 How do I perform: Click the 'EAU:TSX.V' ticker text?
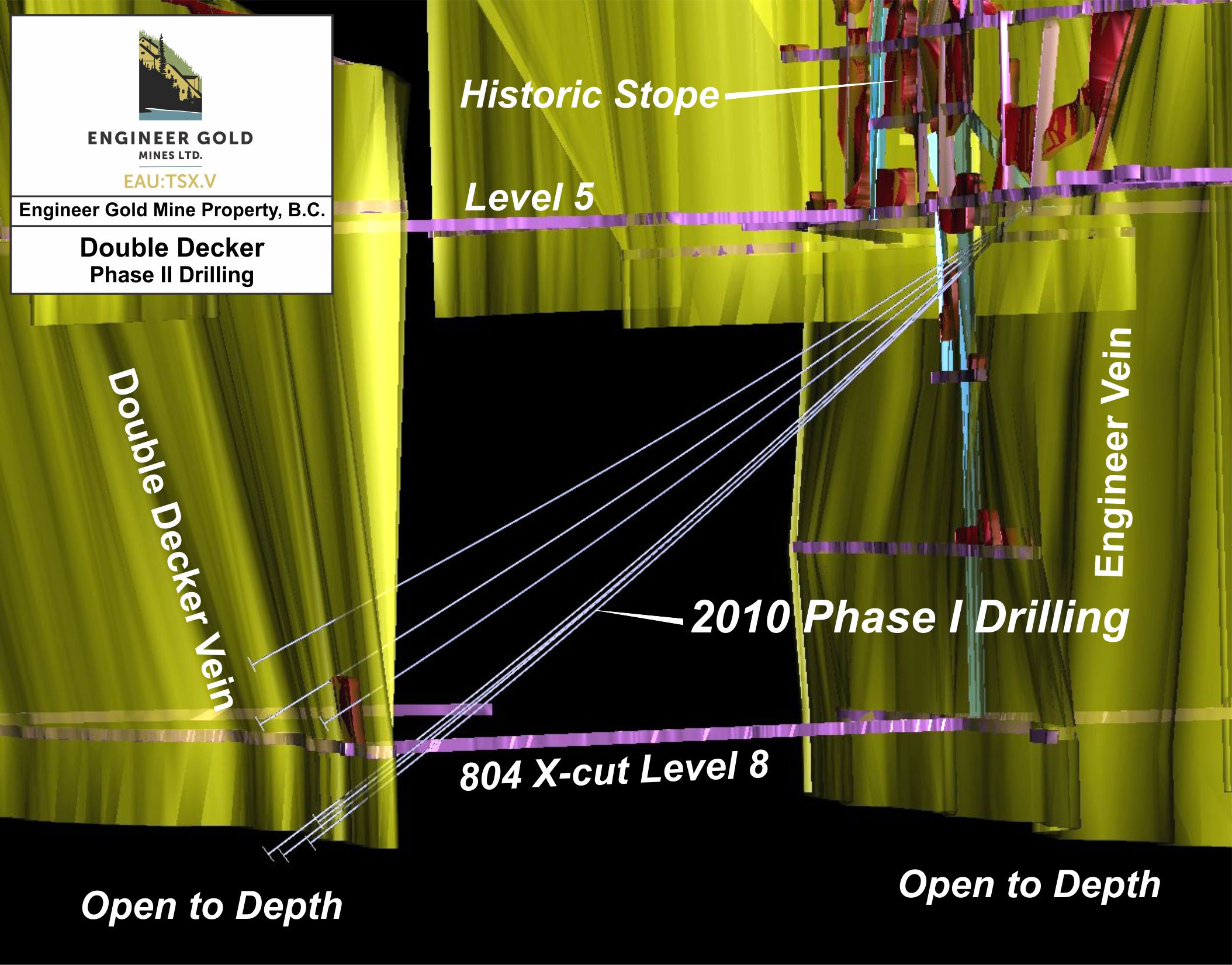click(x=170, y=181)
